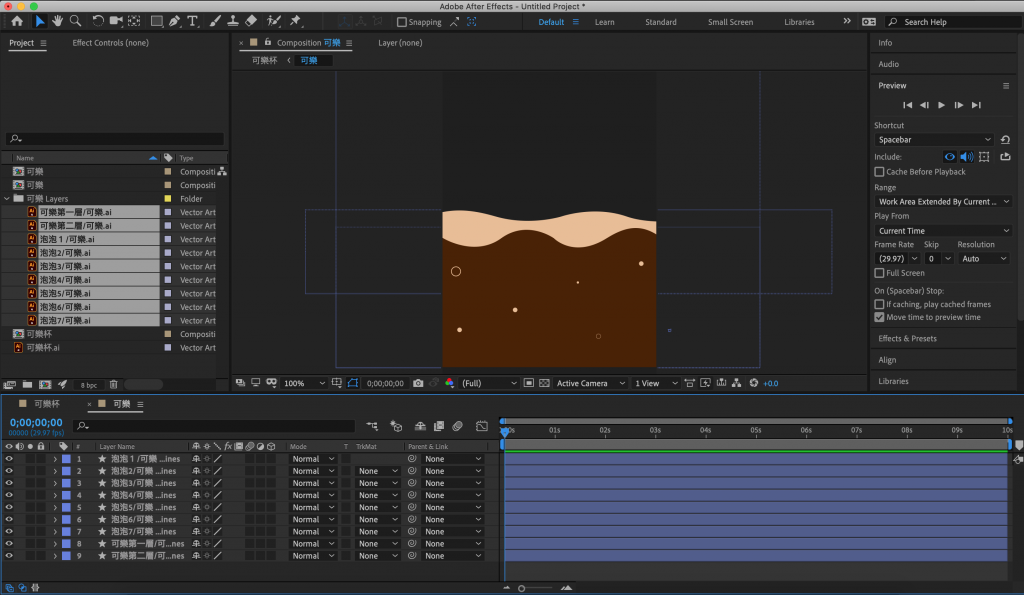The image size is (1024, 595).
Task: Click the Take Snapshot camera icon
Action: 418,383
